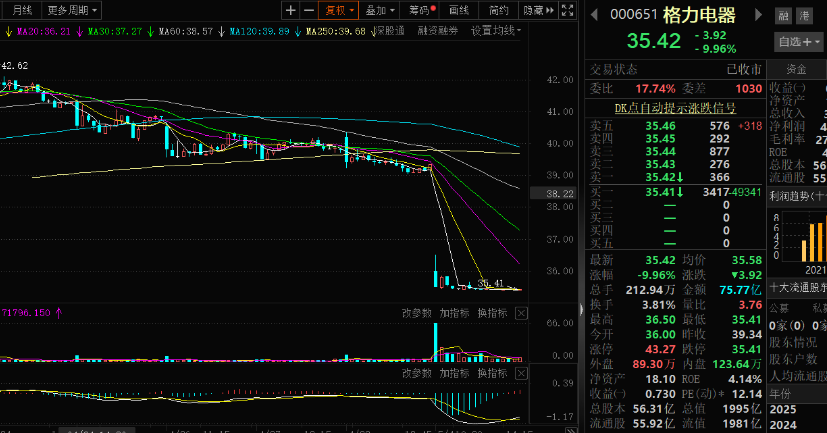Open the DK点自动提示涨跌信号 link
The height and width of the screenshot is (433, 827).
[674, 107]
